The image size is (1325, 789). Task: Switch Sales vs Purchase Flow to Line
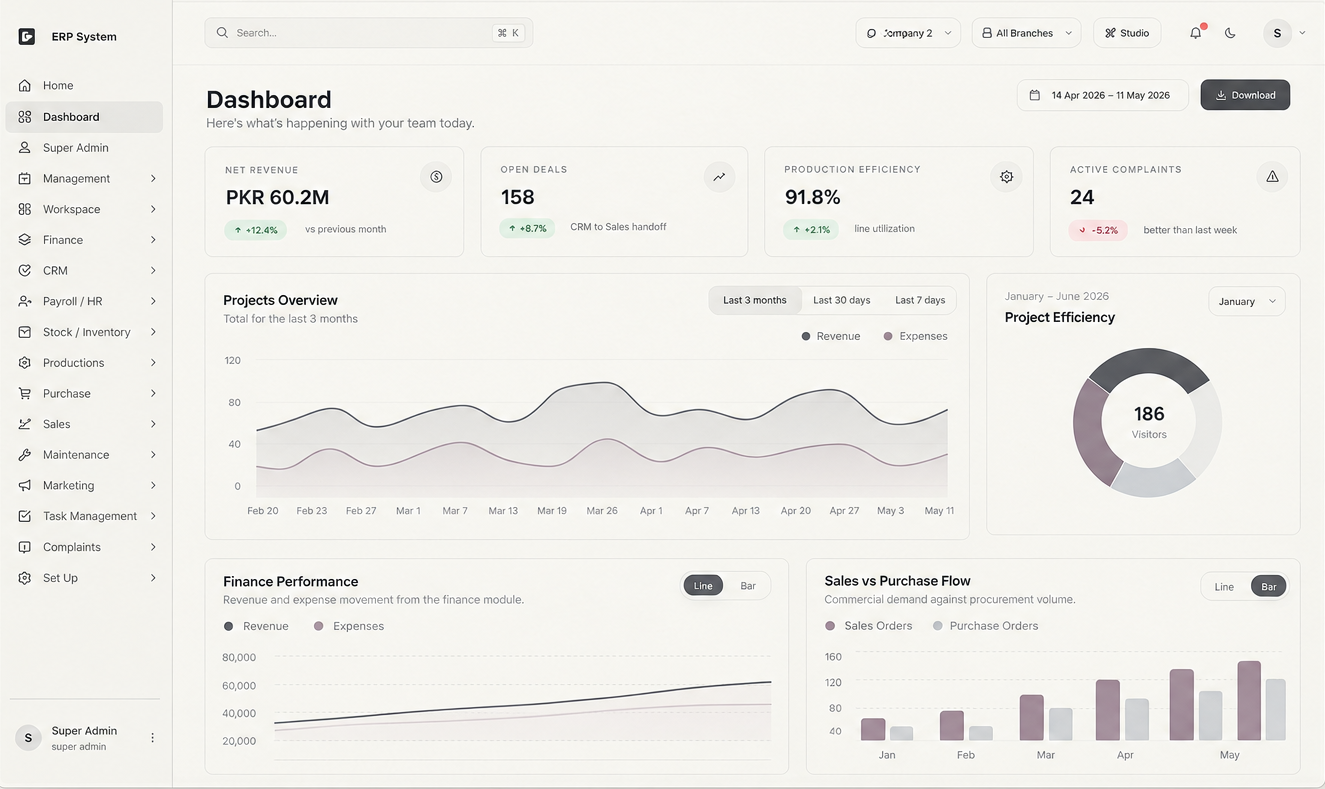(x=1224, y=587)
